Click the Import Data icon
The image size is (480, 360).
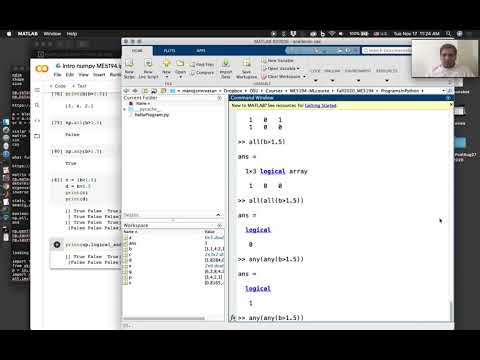tap(226, 63)
